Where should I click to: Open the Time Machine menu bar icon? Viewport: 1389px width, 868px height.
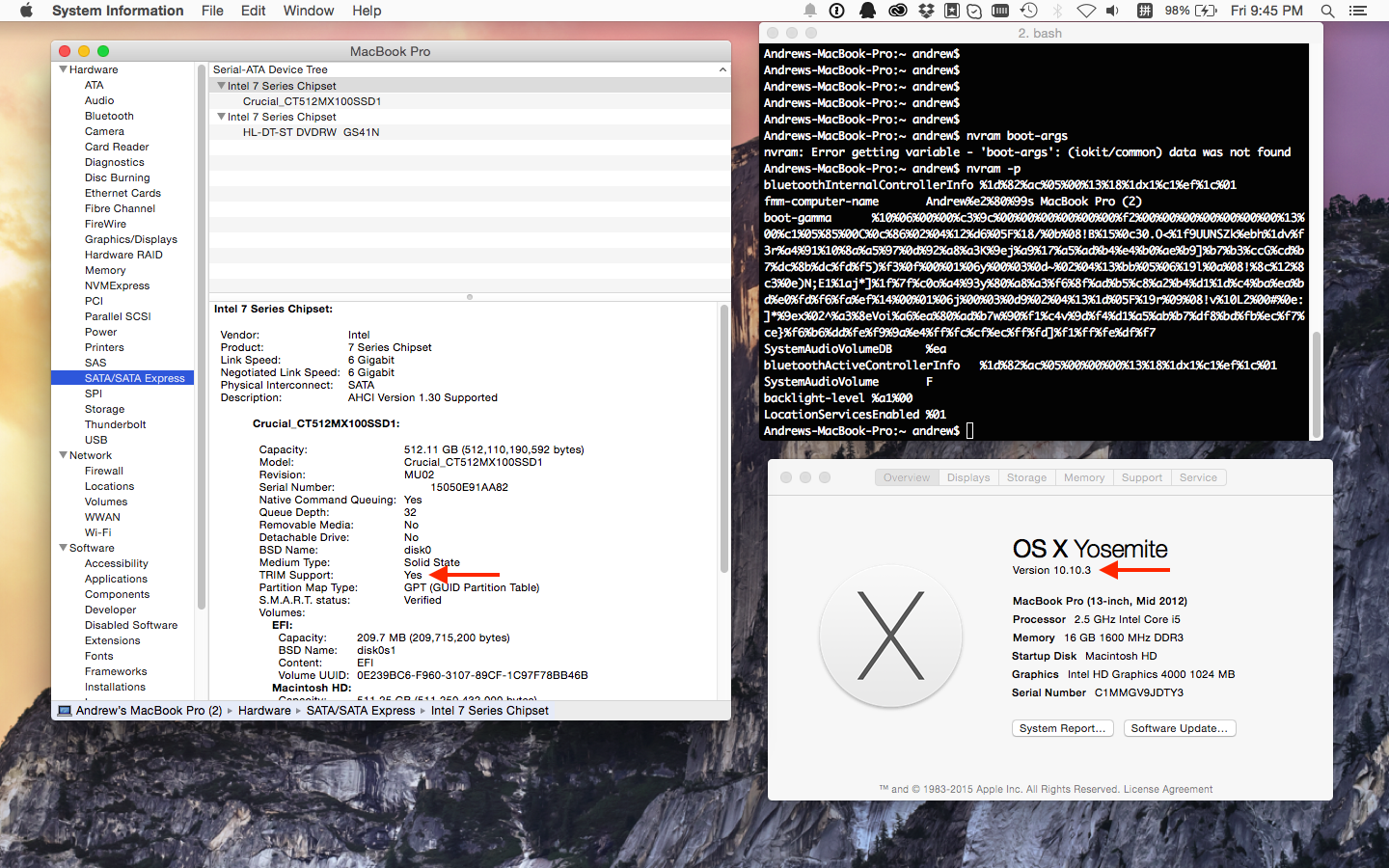[x=1029, y=11]
